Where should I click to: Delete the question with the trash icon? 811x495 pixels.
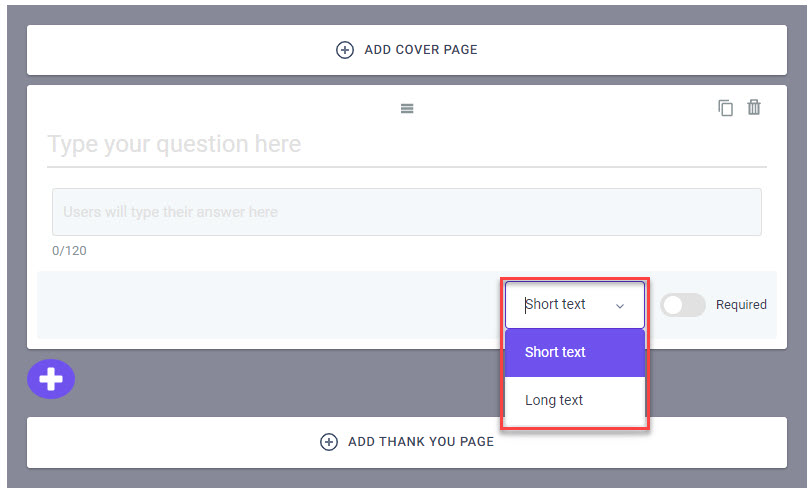(x=754, y=107)
